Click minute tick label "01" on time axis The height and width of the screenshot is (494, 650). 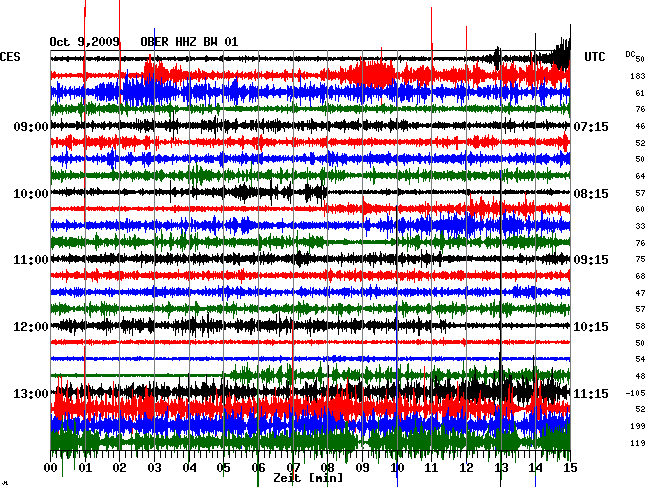[85, 468]
